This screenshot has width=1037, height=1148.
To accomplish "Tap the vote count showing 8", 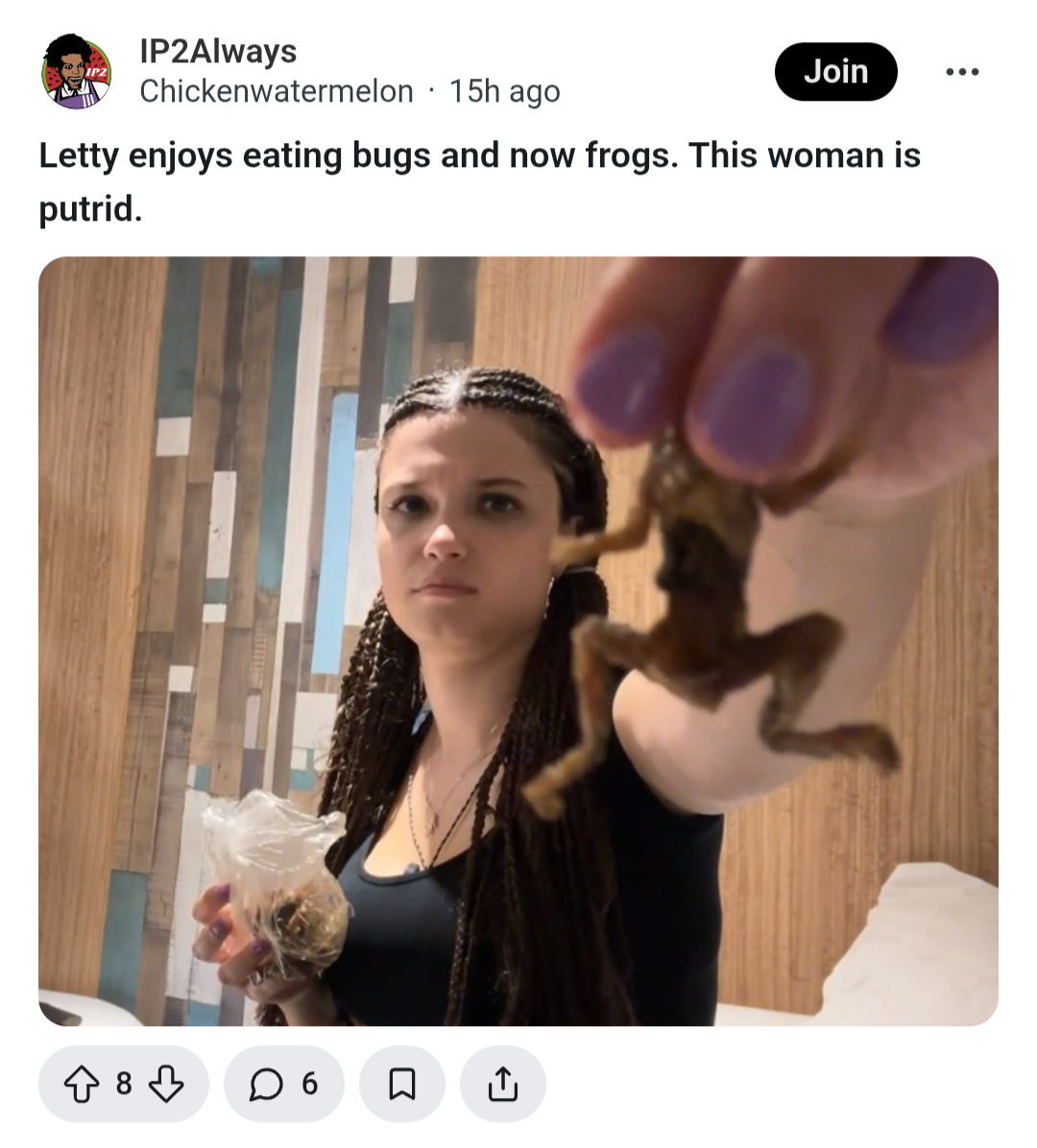I will point(124,1084).
